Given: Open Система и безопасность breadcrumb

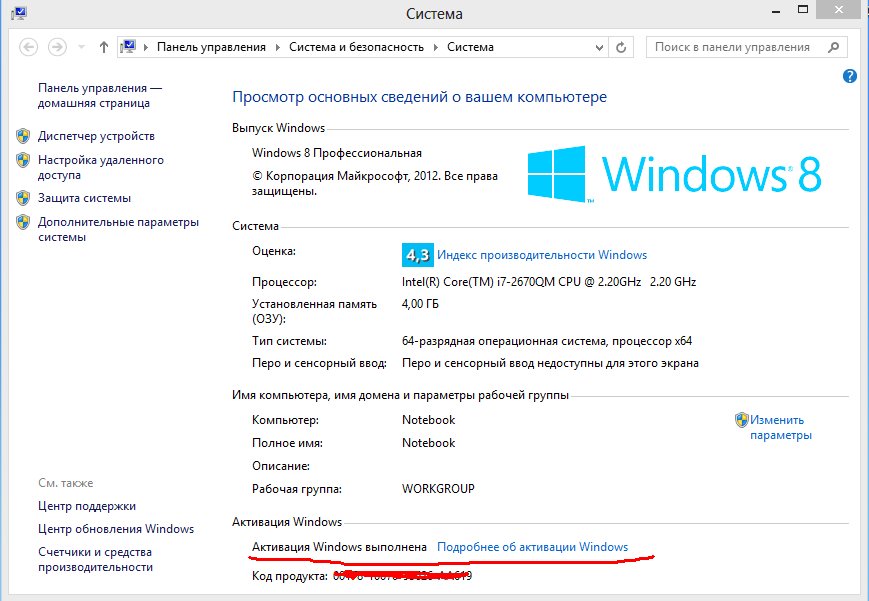Looking at the screenshot, I should [x=356, y=47].
